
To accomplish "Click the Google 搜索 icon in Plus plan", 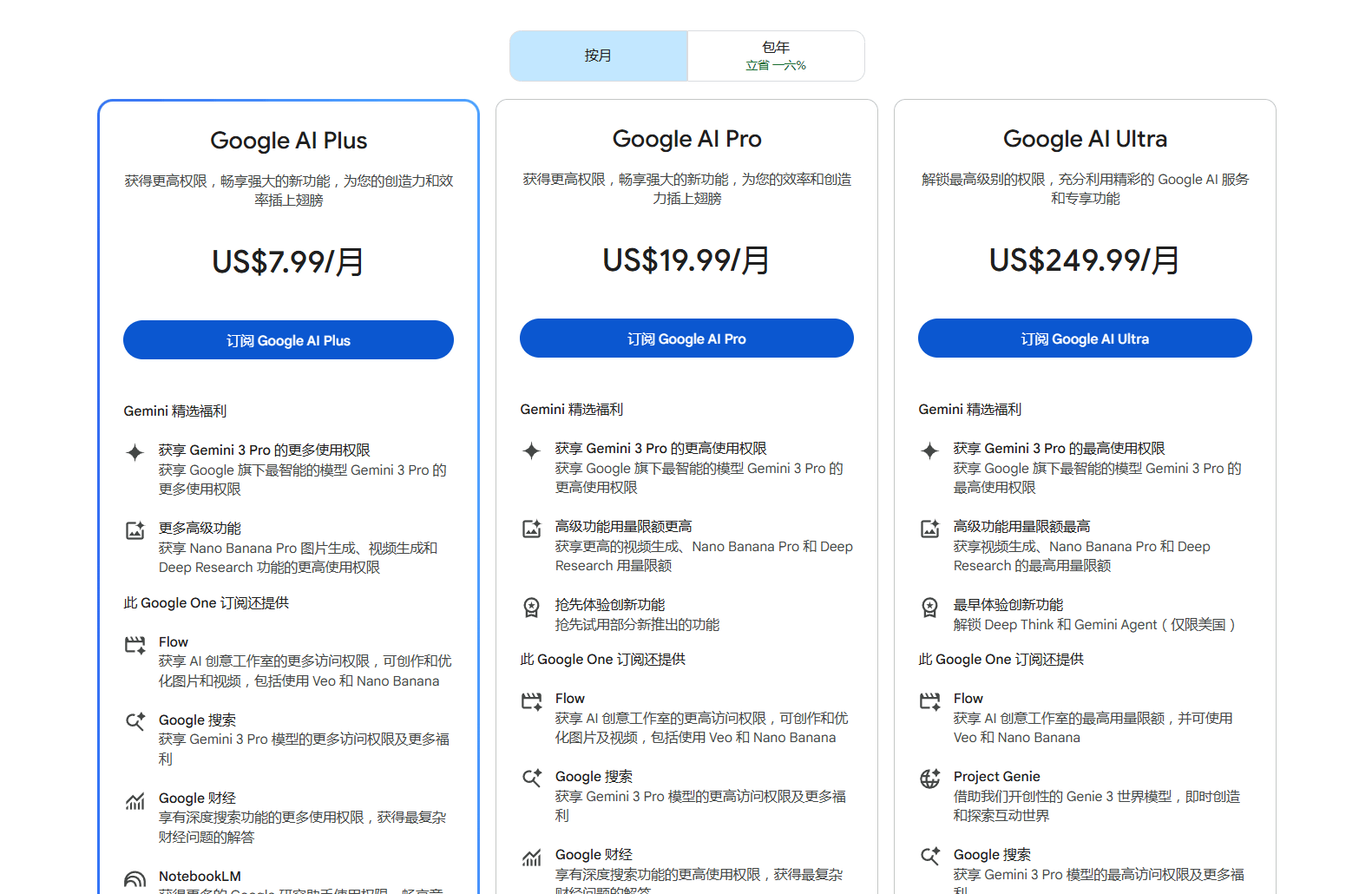I will 135,721.
